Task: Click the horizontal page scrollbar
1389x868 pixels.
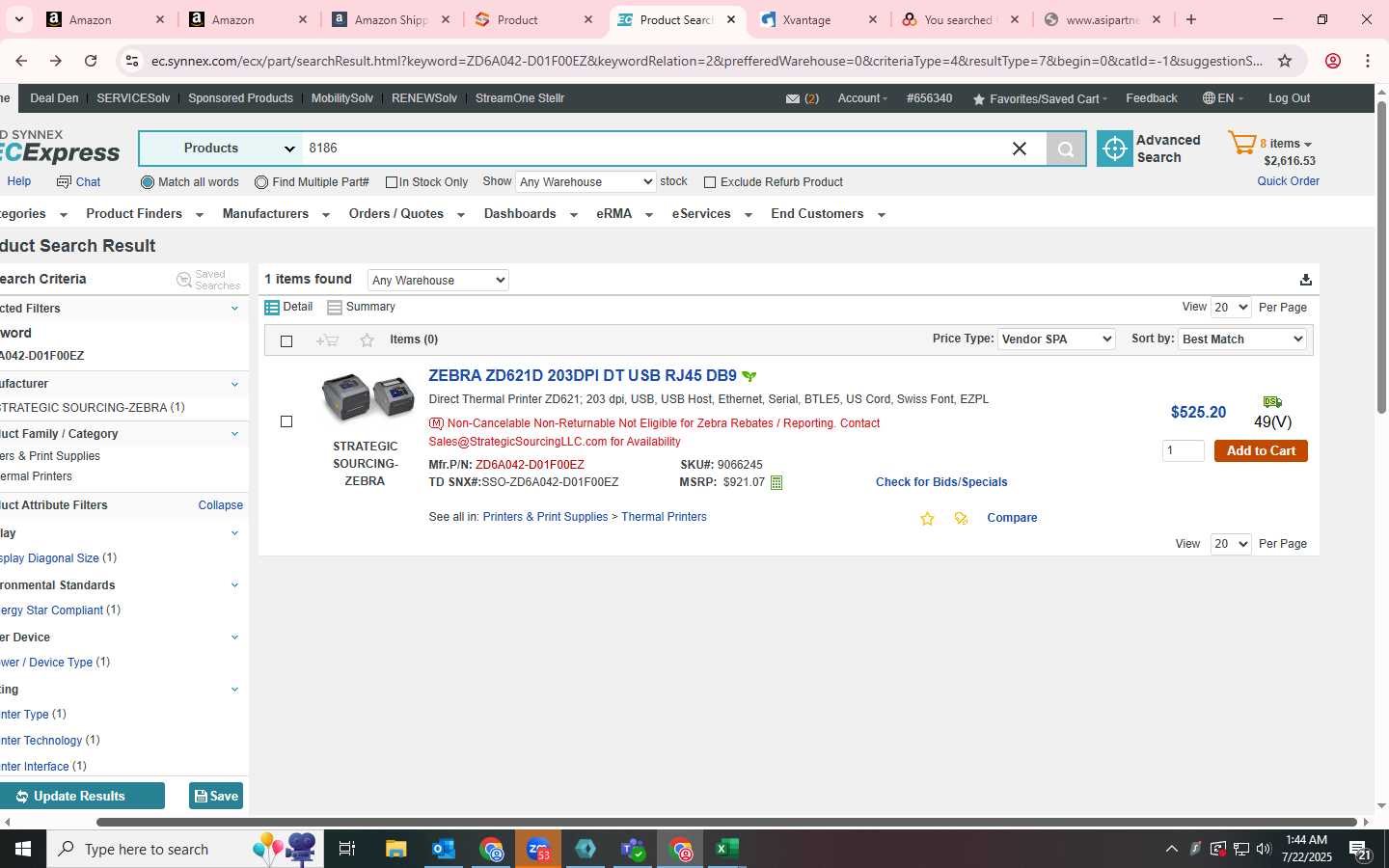Action: (x=727, y=823)
